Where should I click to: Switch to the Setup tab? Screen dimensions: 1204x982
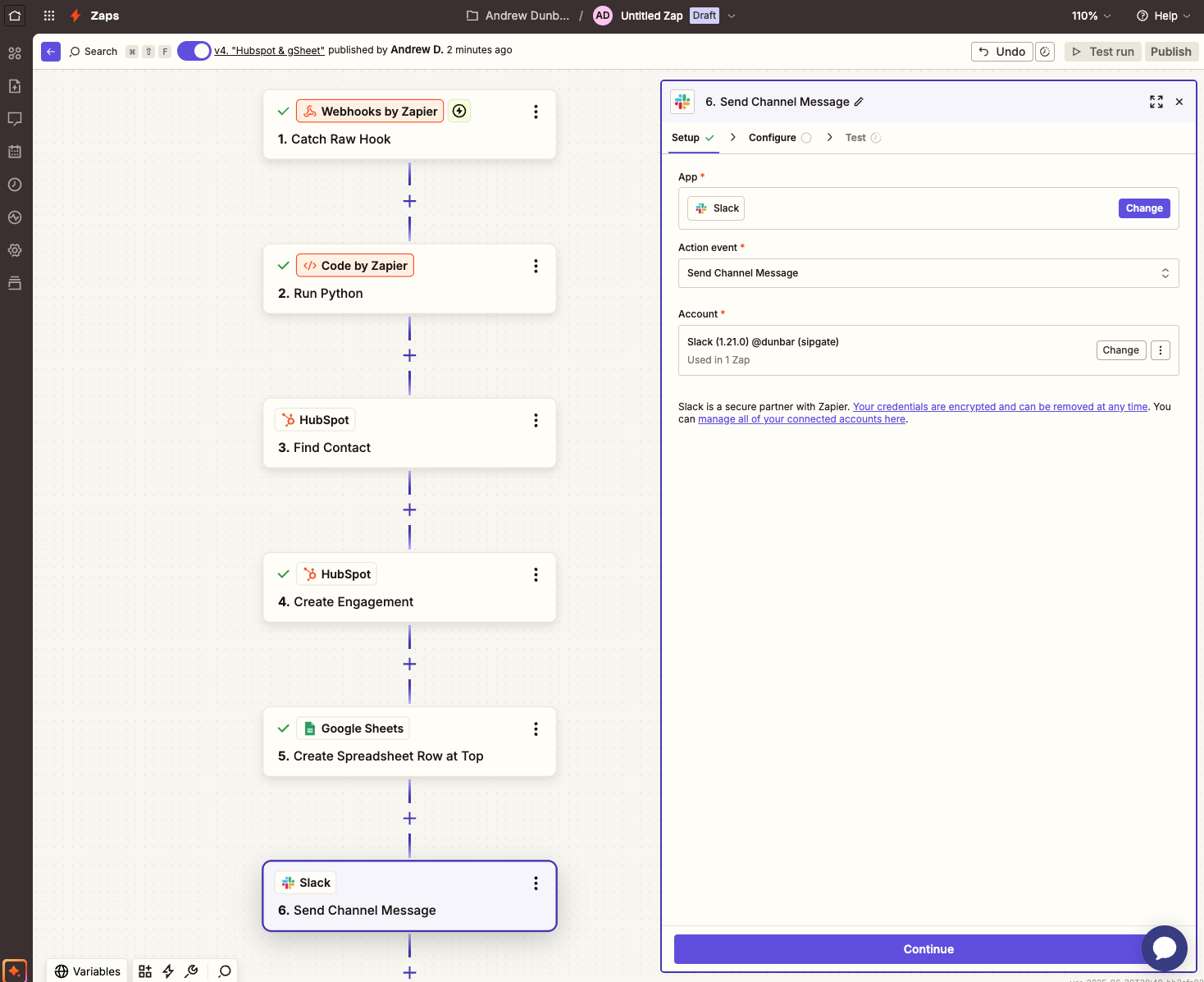693,138
